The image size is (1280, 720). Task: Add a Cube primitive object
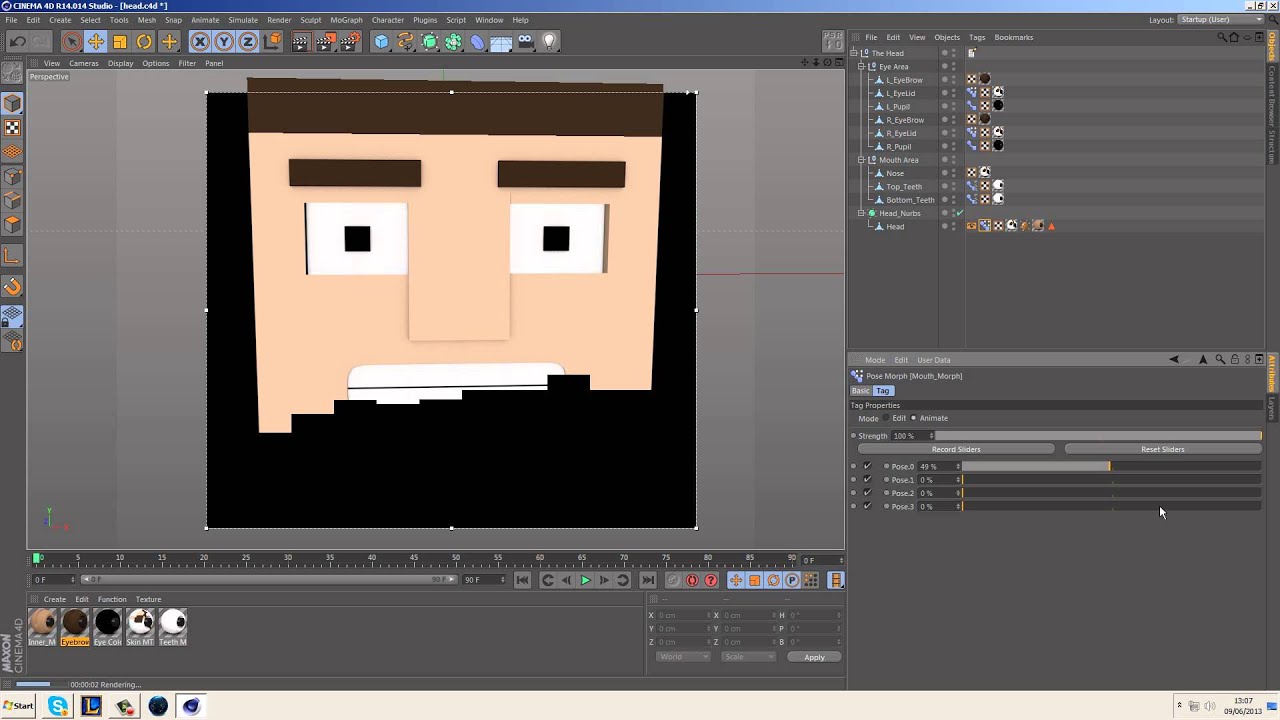click(381, 41)
